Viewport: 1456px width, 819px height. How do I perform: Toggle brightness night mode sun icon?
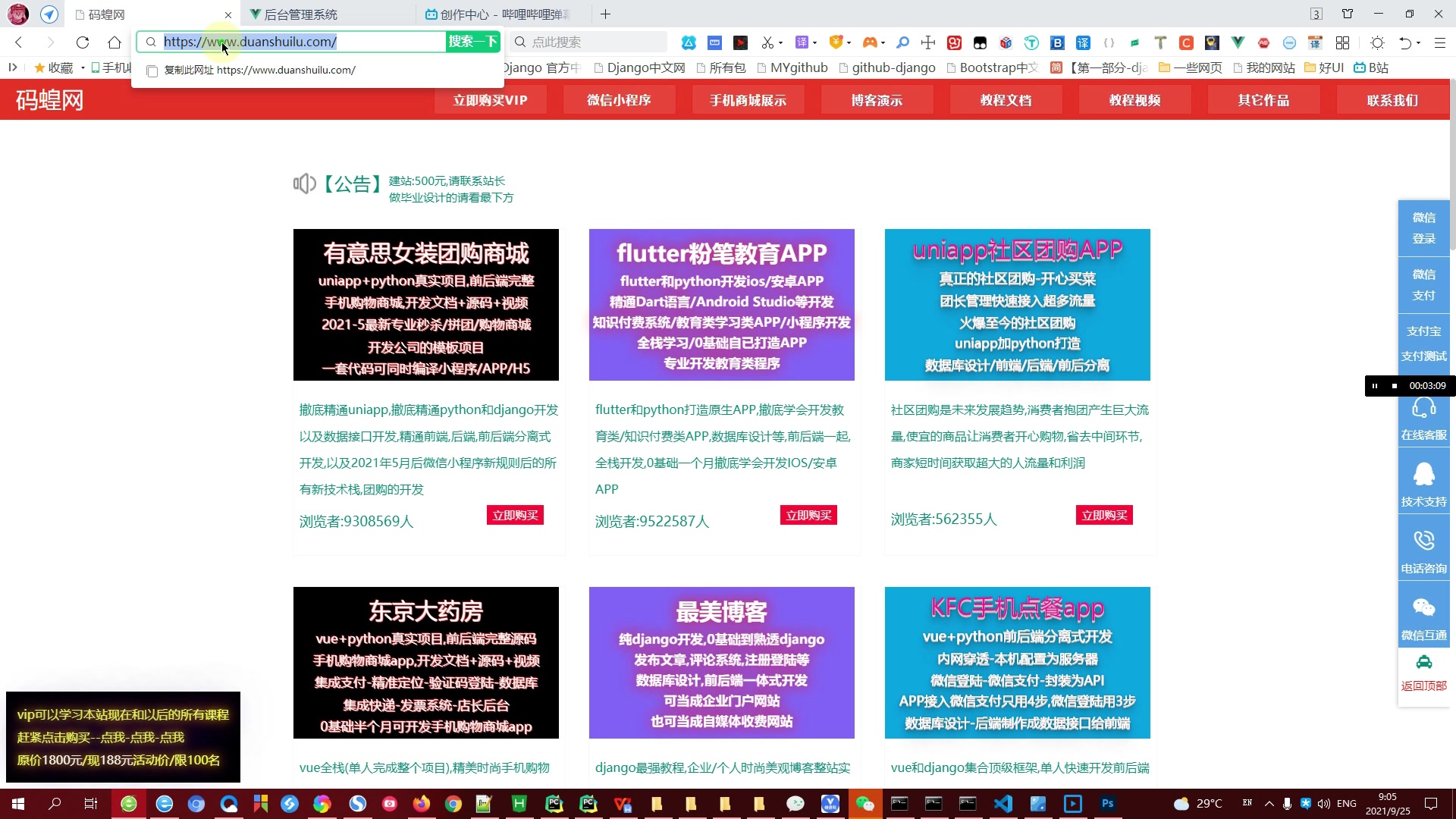tap(1377, 42)
